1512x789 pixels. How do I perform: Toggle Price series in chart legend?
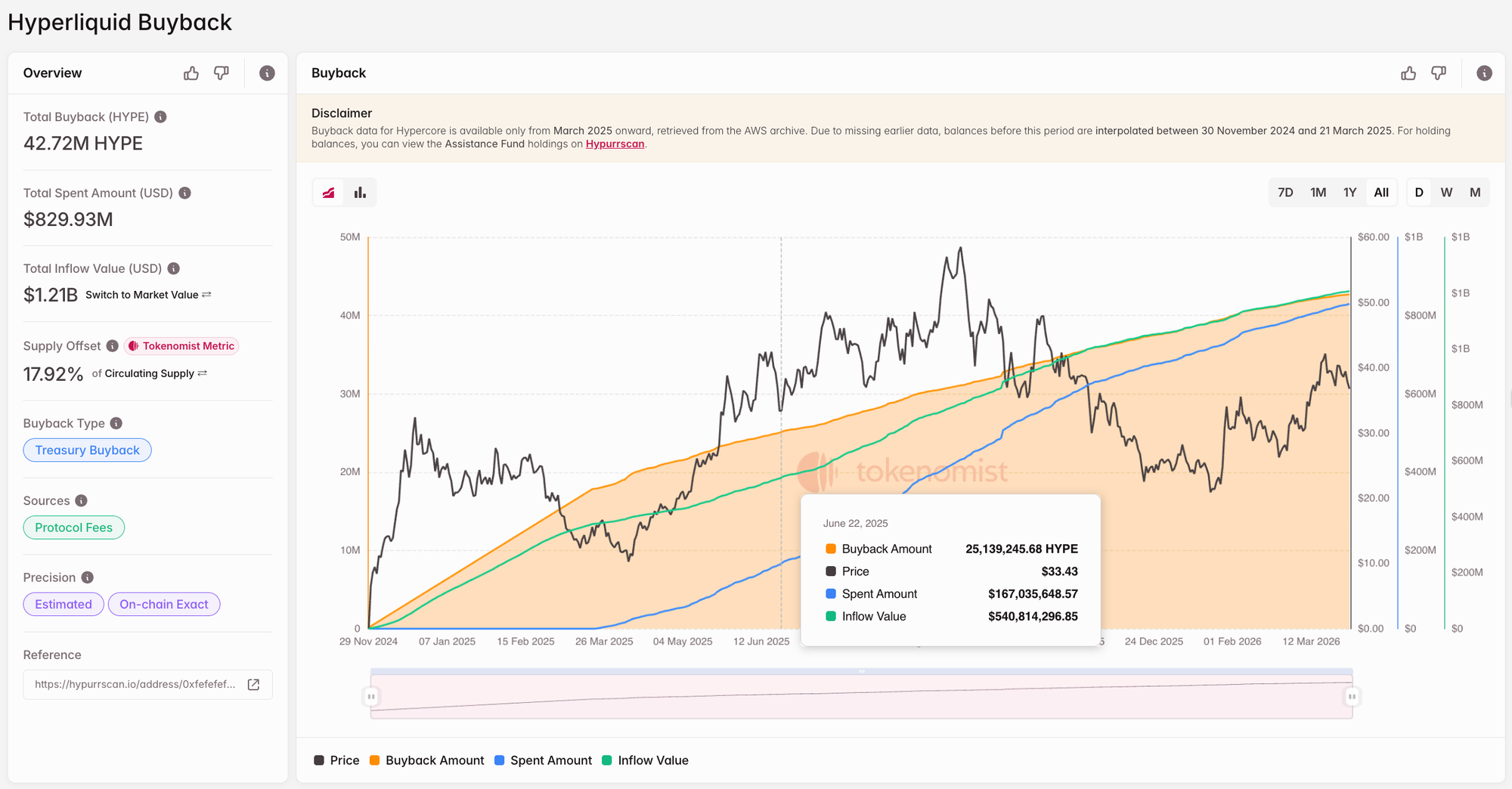336,760
